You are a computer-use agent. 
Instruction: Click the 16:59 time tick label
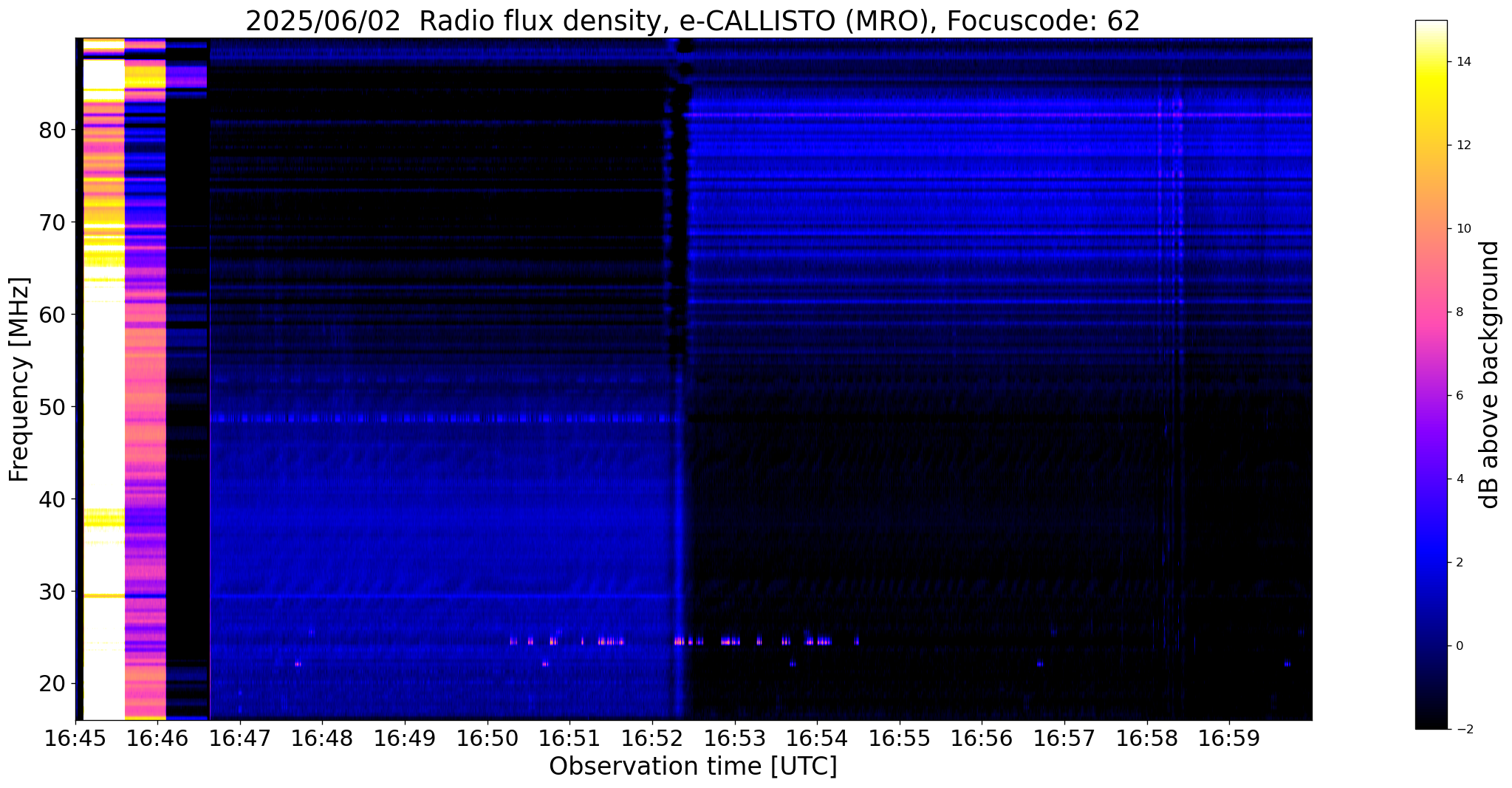pos(1229,739)
